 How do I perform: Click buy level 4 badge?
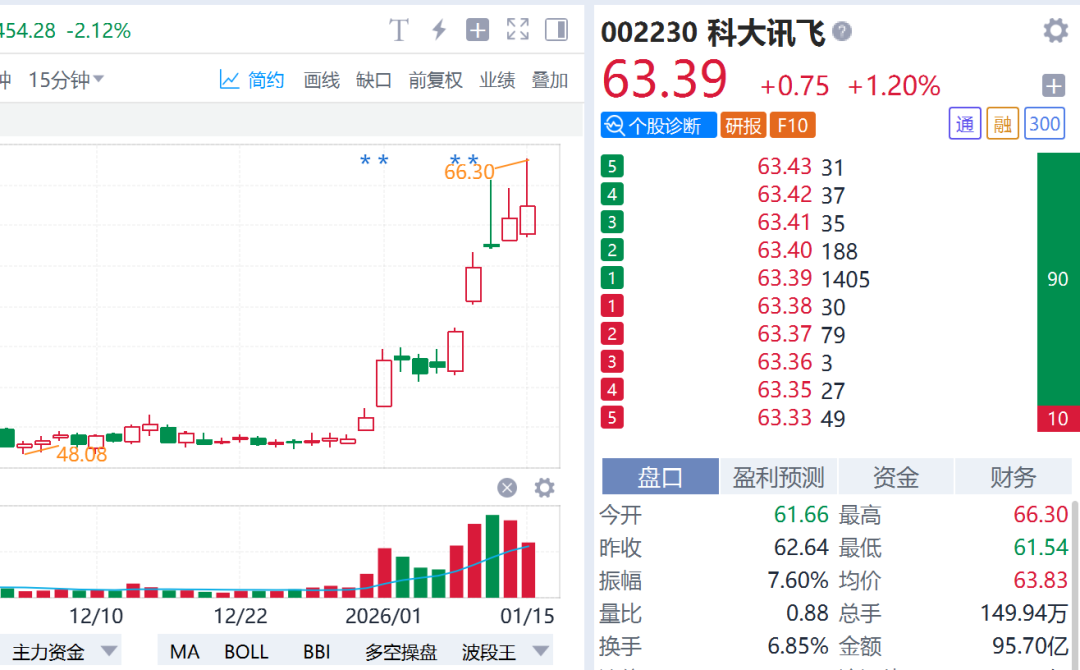click(x=612, y=390)
